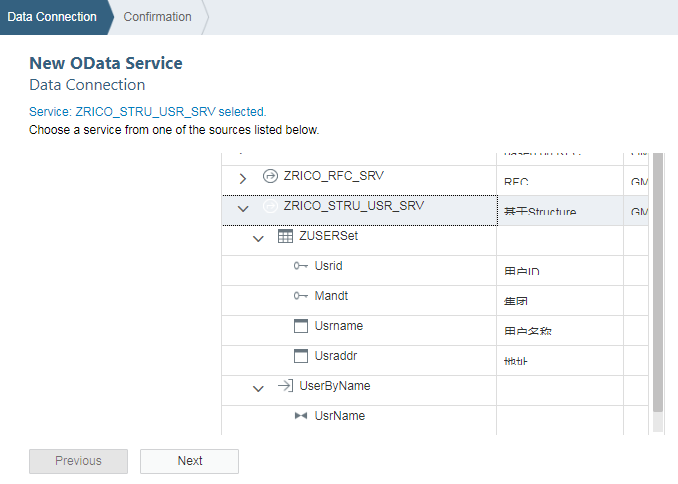Open the Data Connection wizard step
Viewport: 678px width, 484px height.
pos(52,17)
